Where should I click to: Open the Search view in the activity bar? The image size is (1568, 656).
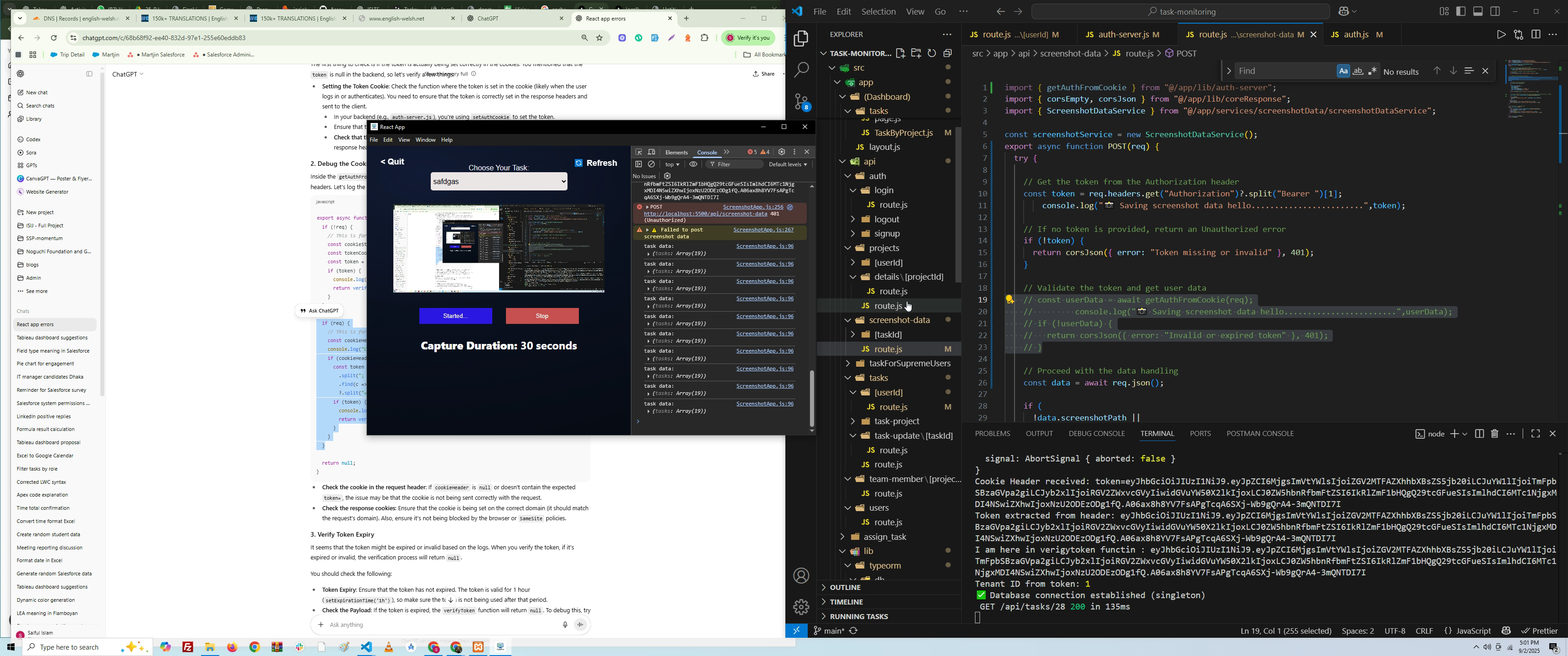[801, 70]
